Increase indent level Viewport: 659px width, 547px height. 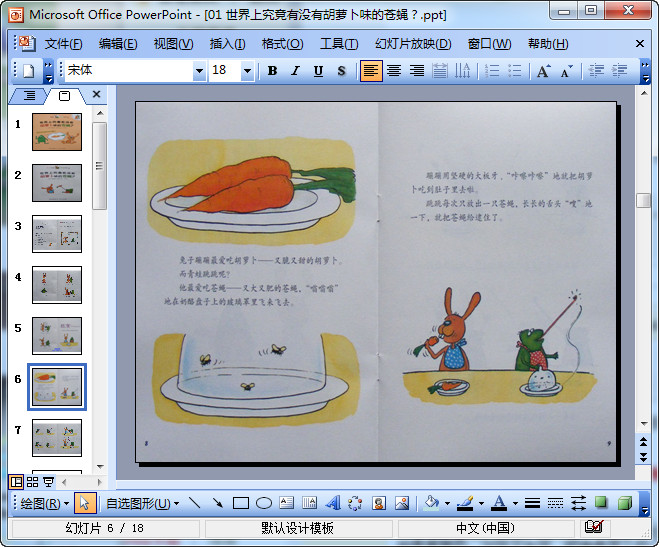point(619,71)
